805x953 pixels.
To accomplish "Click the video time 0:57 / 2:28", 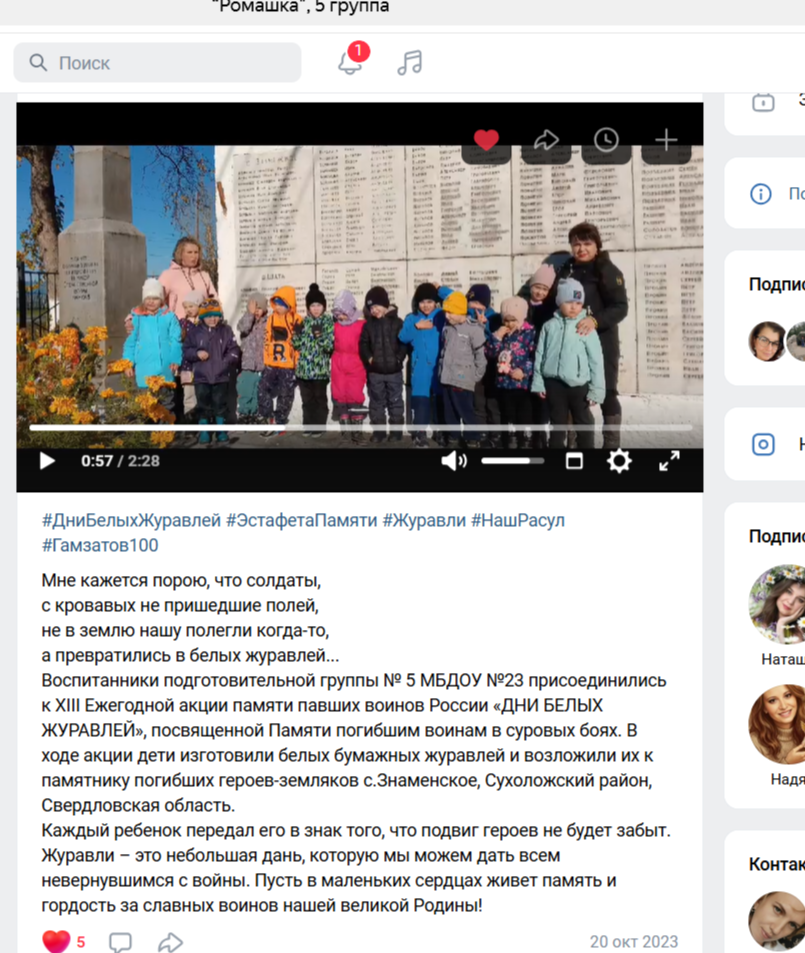I will pyautogui.click(x=120, y=461).
